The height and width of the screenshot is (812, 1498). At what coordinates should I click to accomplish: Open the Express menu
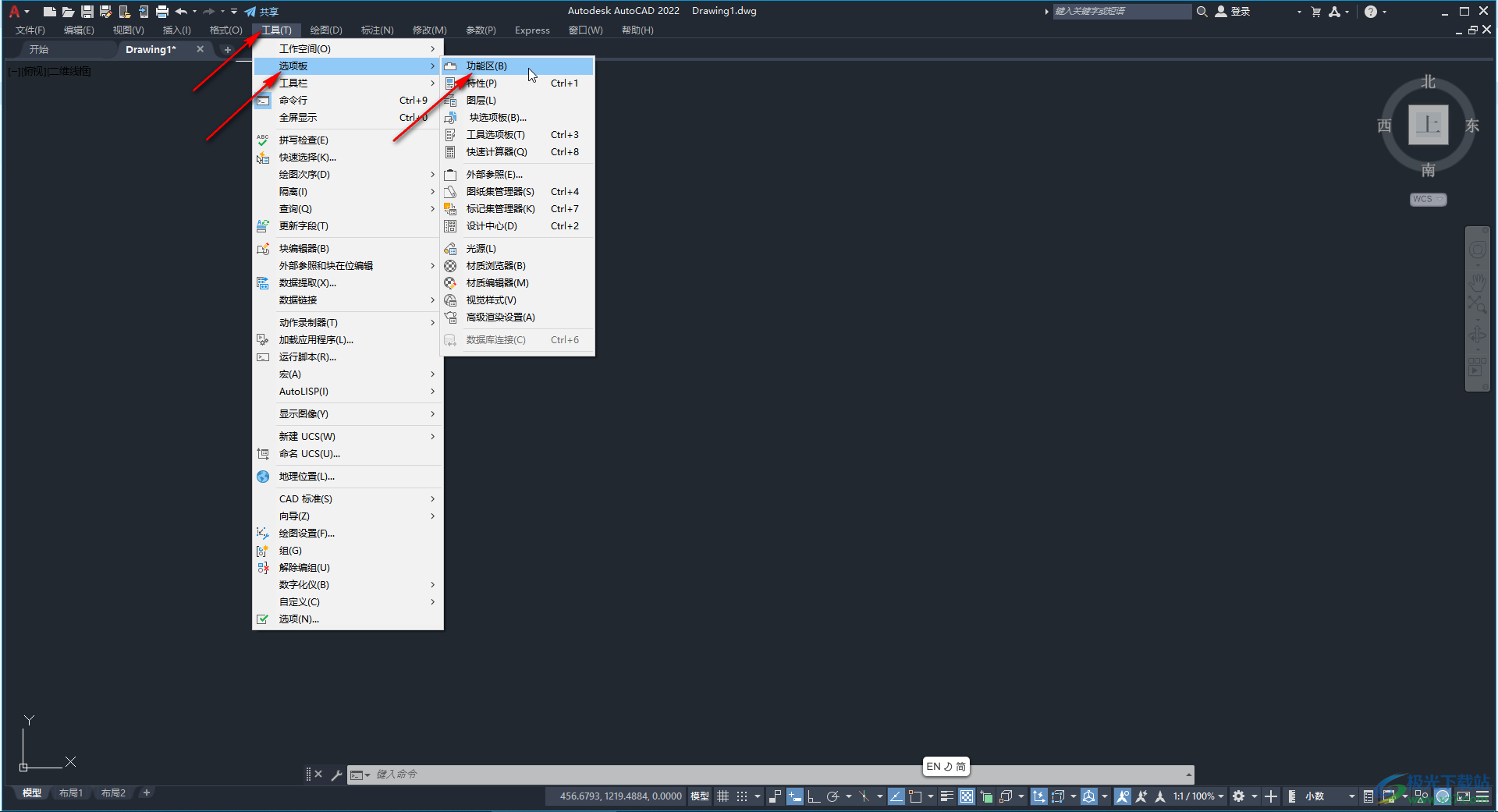[532, 30]
